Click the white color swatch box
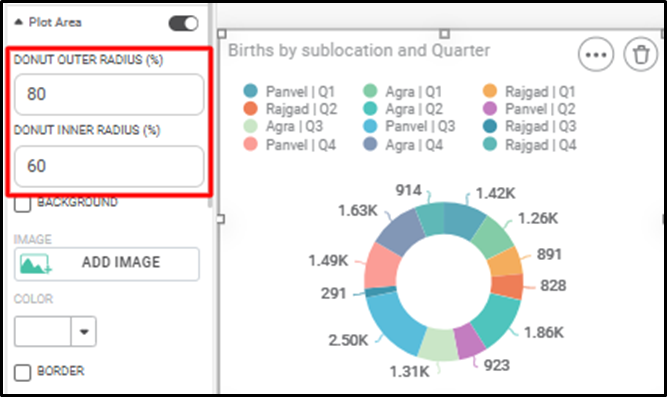This screenshot has width=667, height=397. [x=43, y=331]
